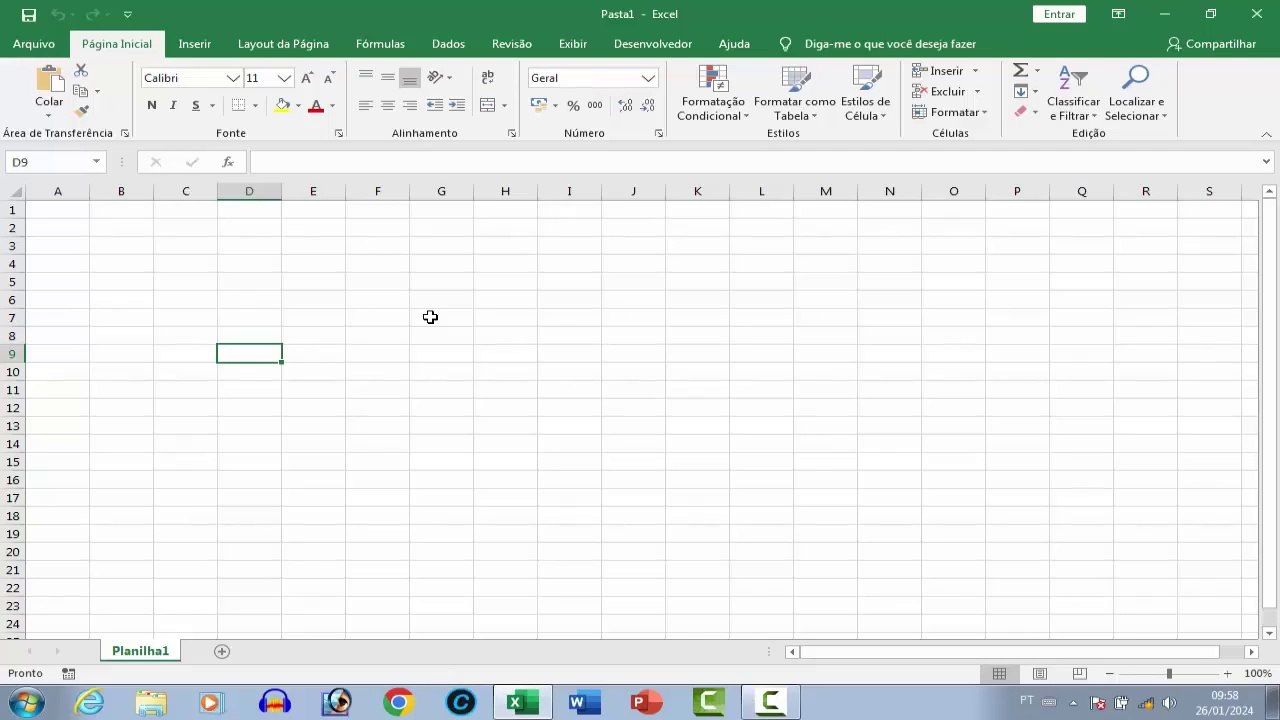Open Chrome from the taskbar
Image resolution: width=1280 pixels, height=720 pixels.
coord(398,702)
